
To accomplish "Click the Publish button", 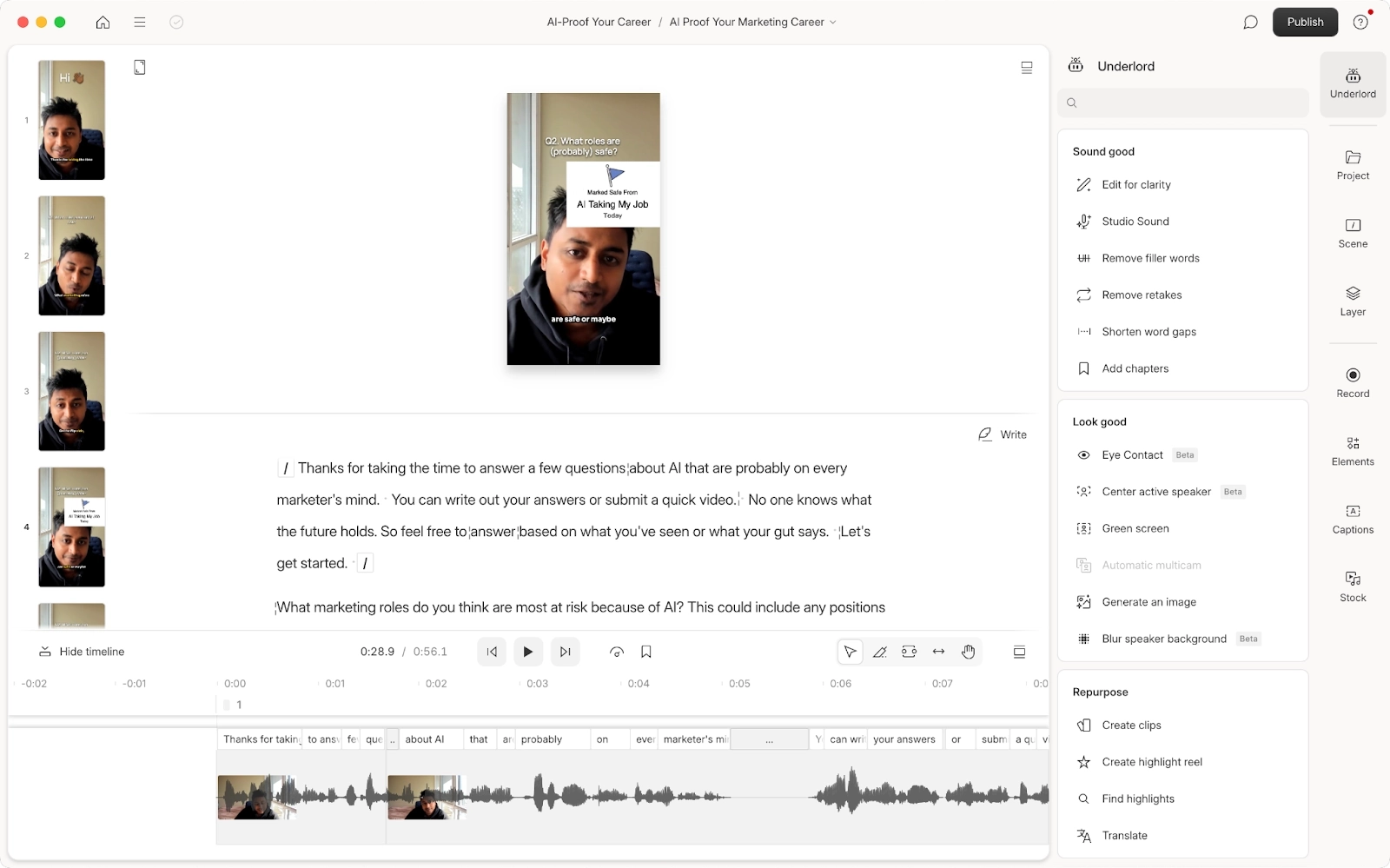I will 1305,22.
